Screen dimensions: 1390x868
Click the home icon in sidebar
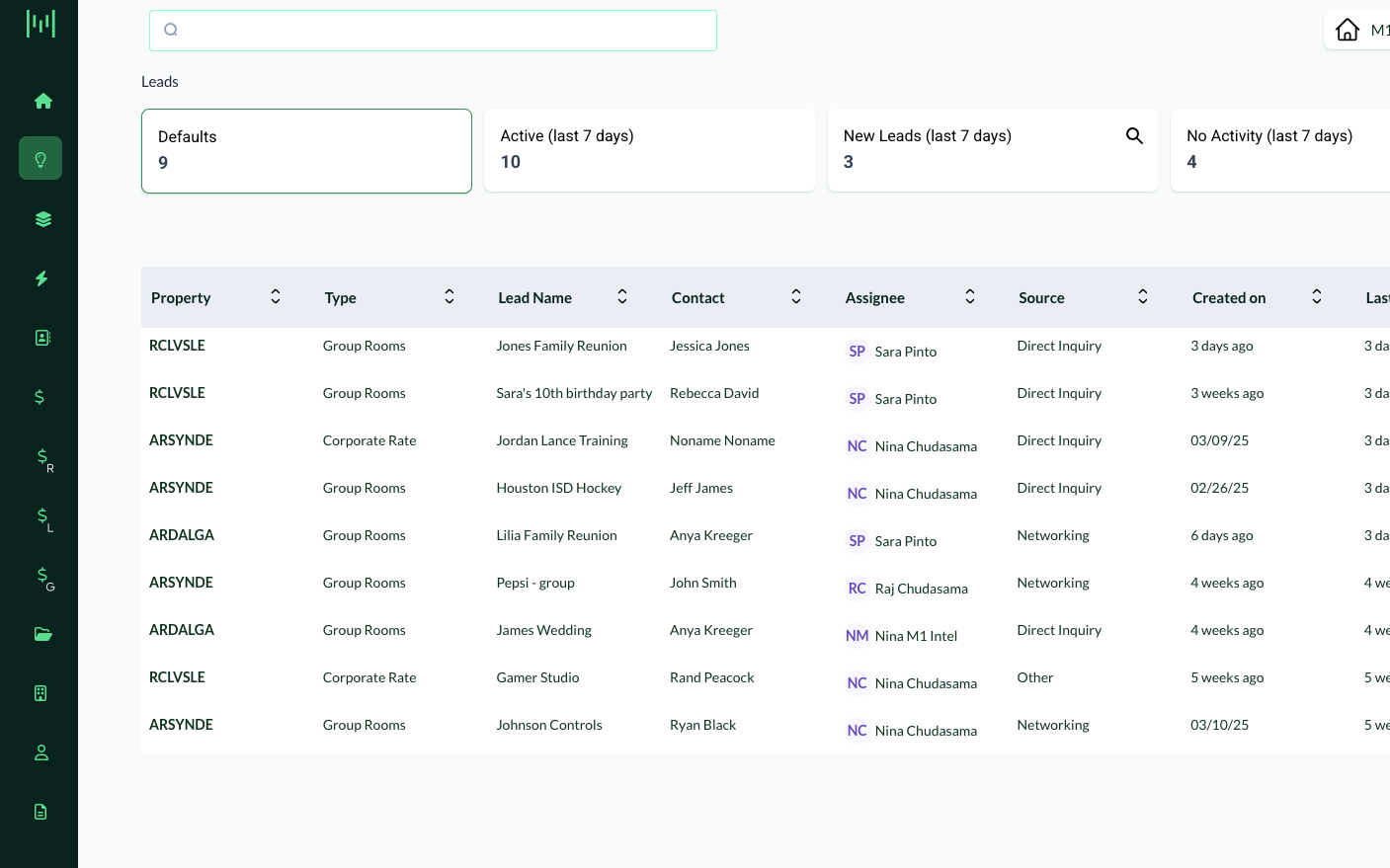pos(42,101)
